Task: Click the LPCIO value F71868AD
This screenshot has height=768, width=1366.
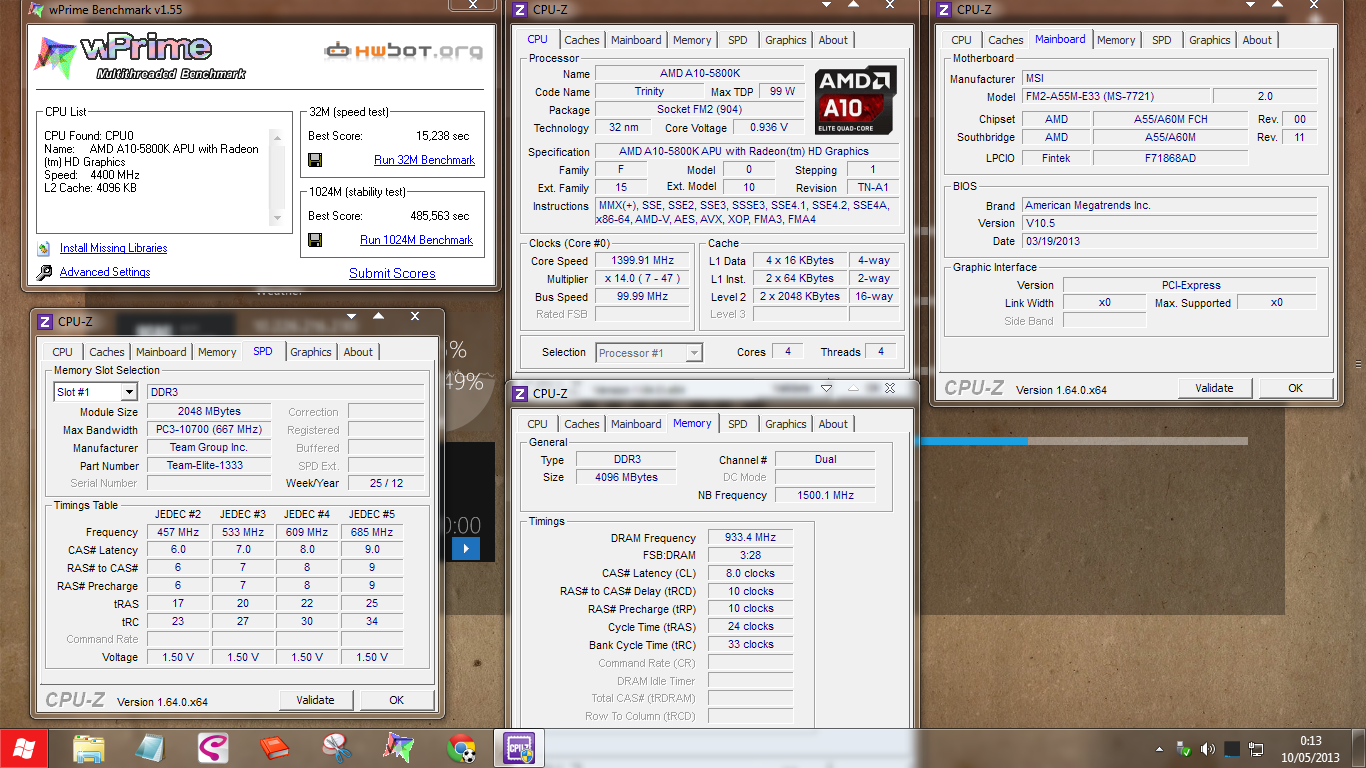Action: click(1170, 158)
